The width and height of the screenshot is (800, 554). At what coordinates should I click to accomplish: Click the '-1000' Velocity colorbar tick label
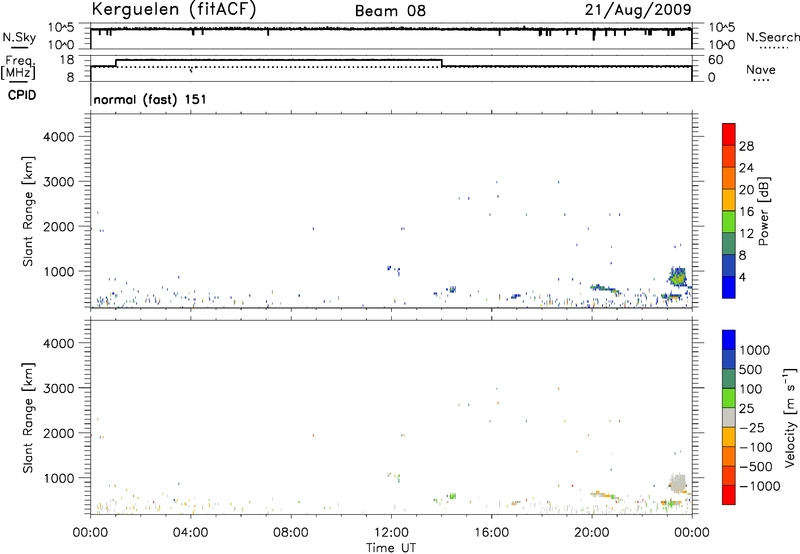[760, 486]
